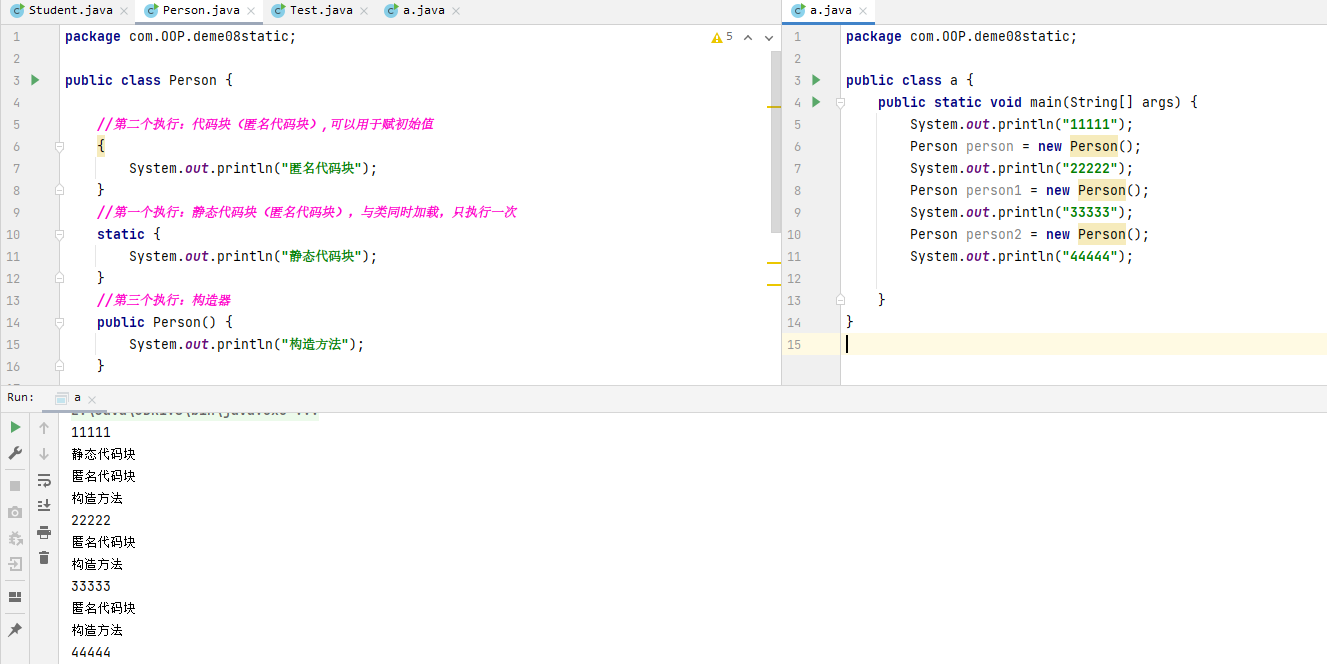Jump to previous highlighted problem chevron

click(748, 37)
